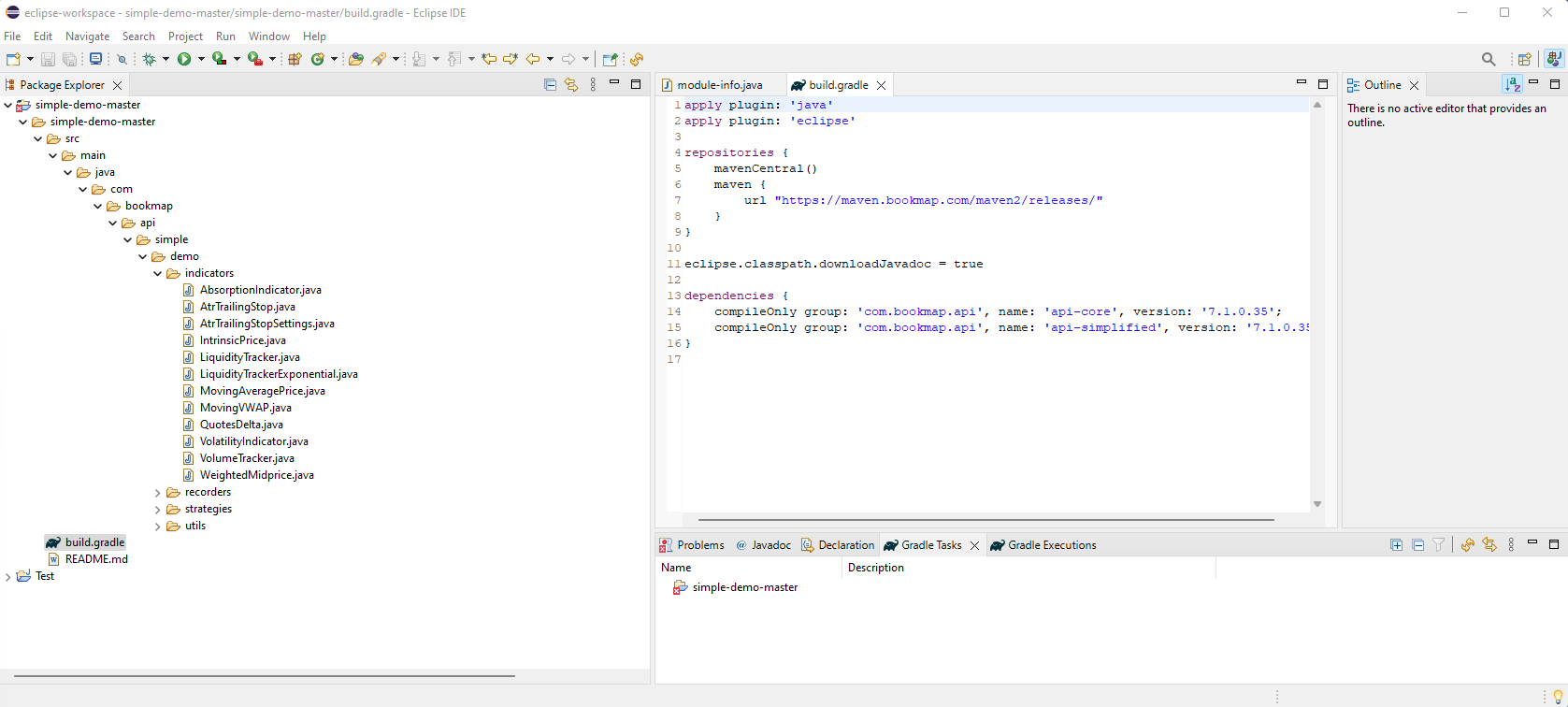The height and width of the screenshot is (707, 1568).
Task: Click the New file toolbar icon
Action: pos(13,59)
